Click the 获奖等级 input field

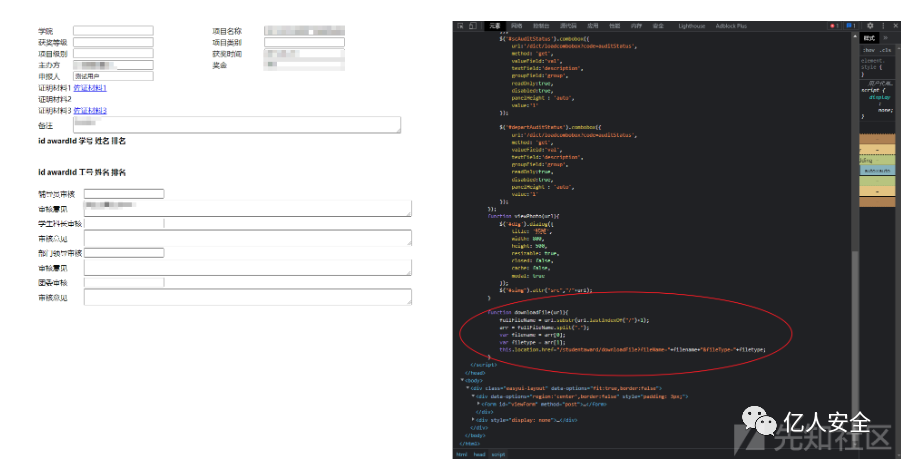pos(113,42)
